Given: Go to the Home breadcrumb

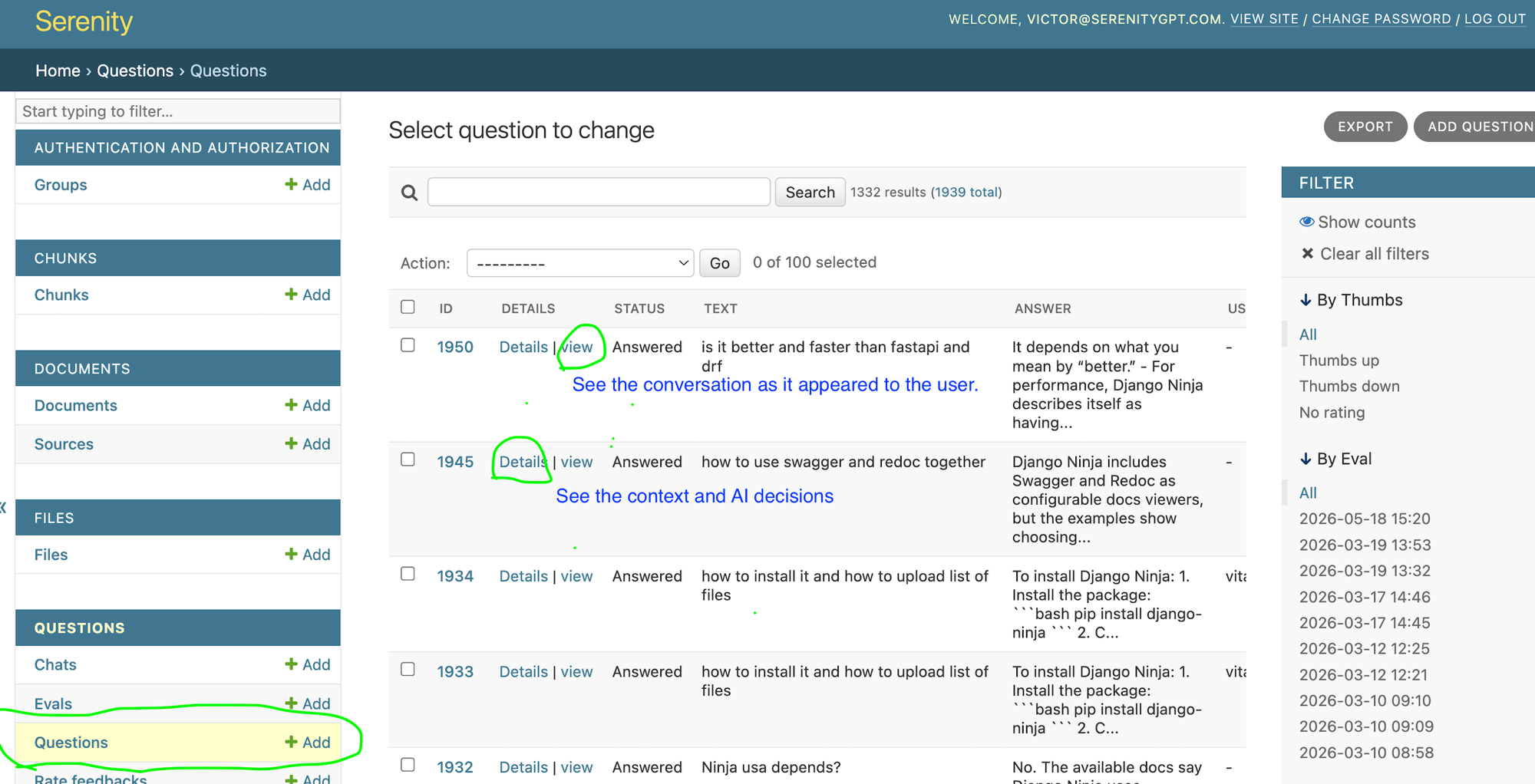Looking at the screenshot, I should pyautogui.click(x=58, y=71).
